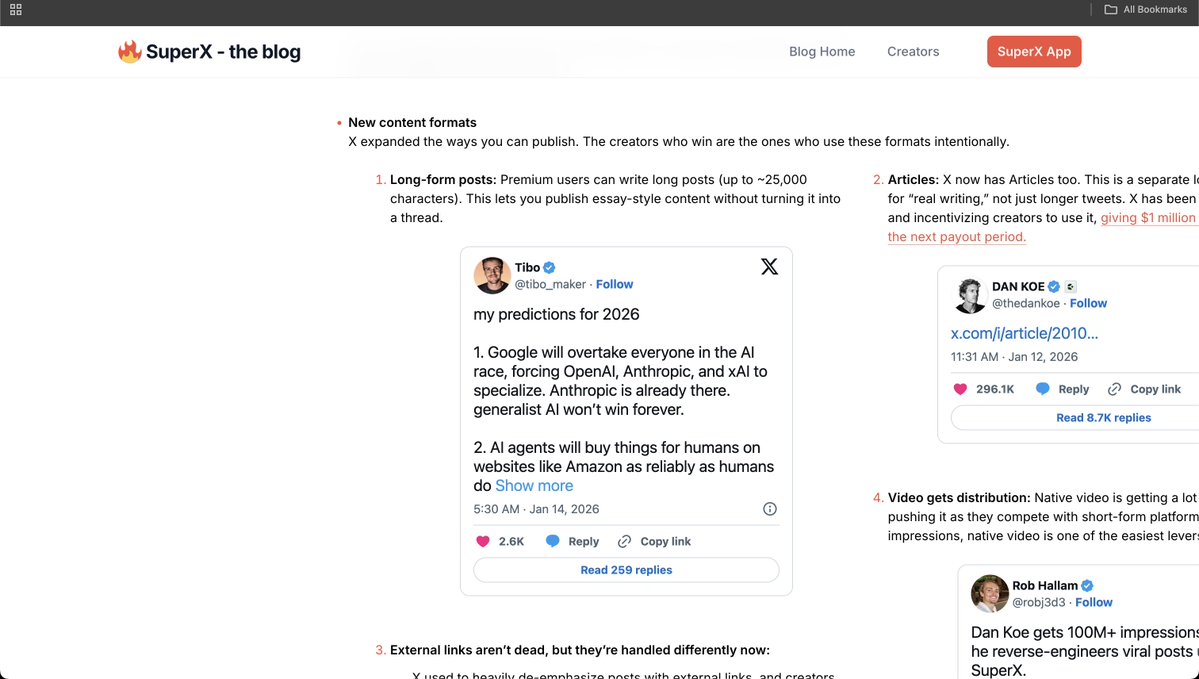Open Dan Koe's profile avatar
The image size is (1199, 679).
970,295
